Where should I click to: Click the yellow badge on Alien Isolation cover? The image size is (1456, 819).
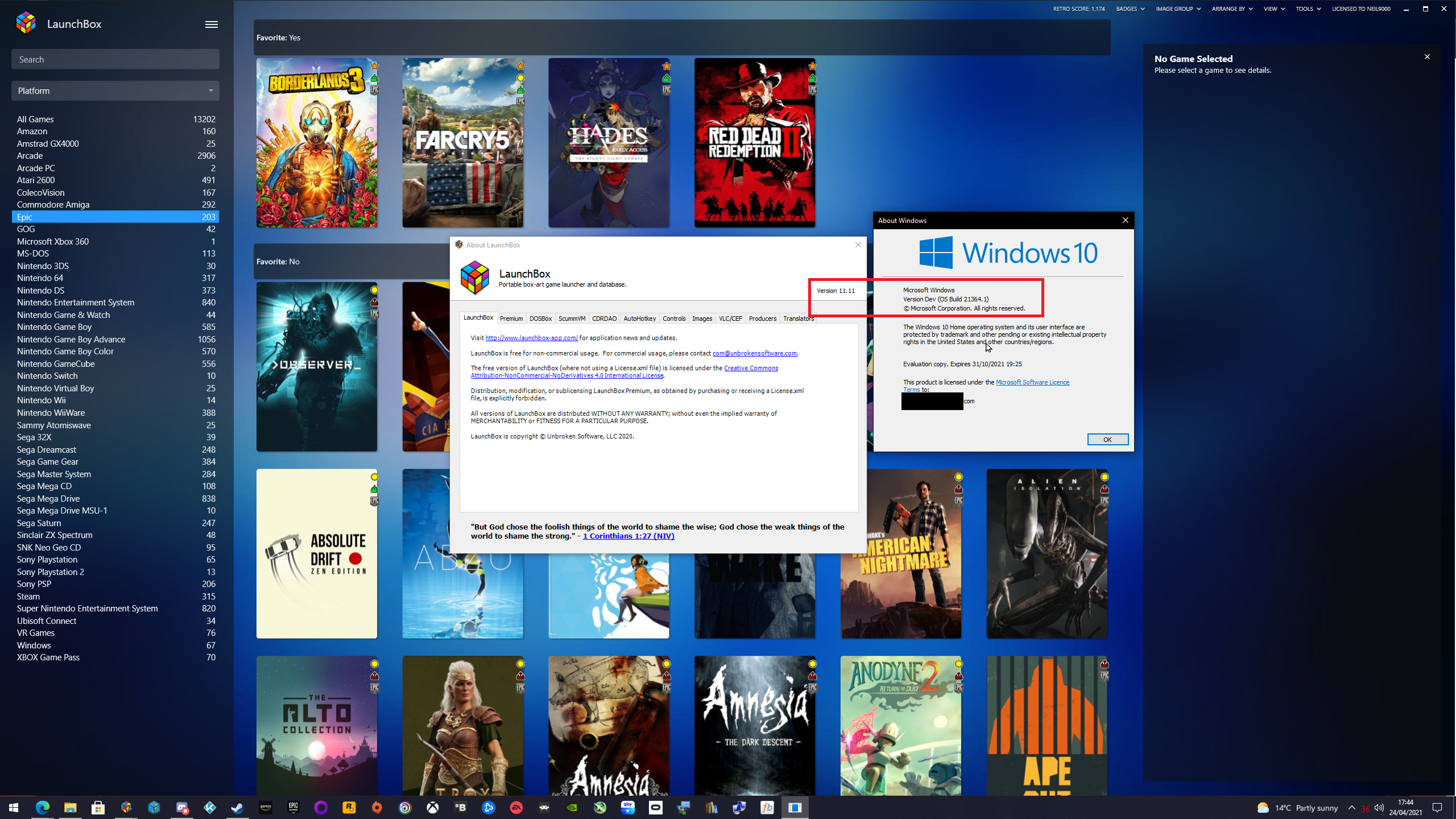pyautogui.click(x=1105, y=477)
